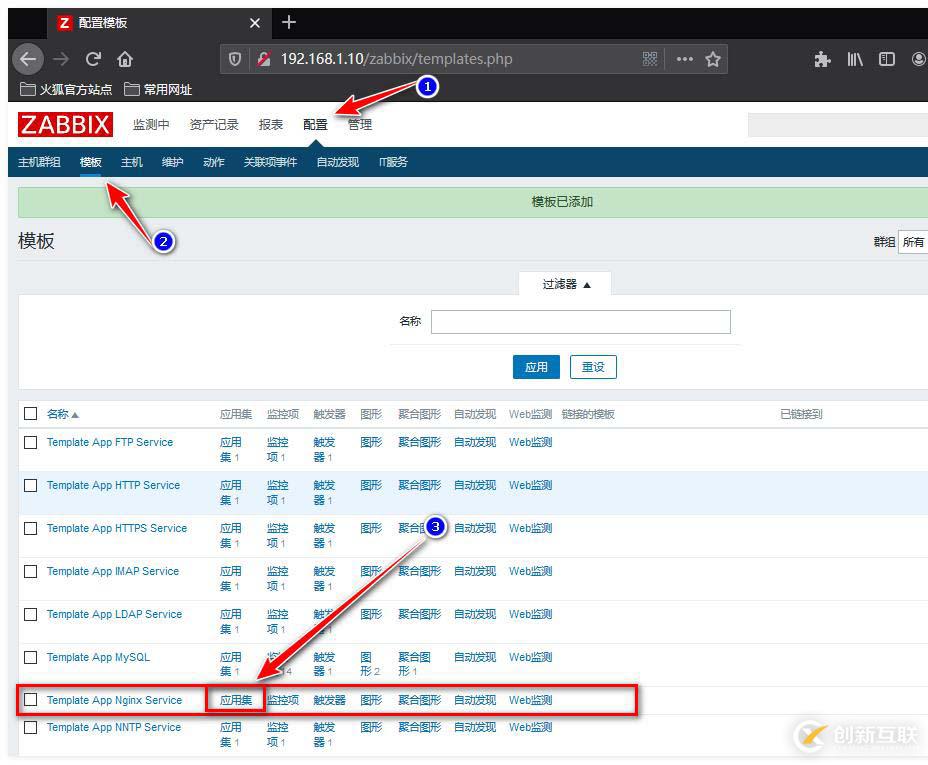Go back using the browser back arrow

click(28, 59)
